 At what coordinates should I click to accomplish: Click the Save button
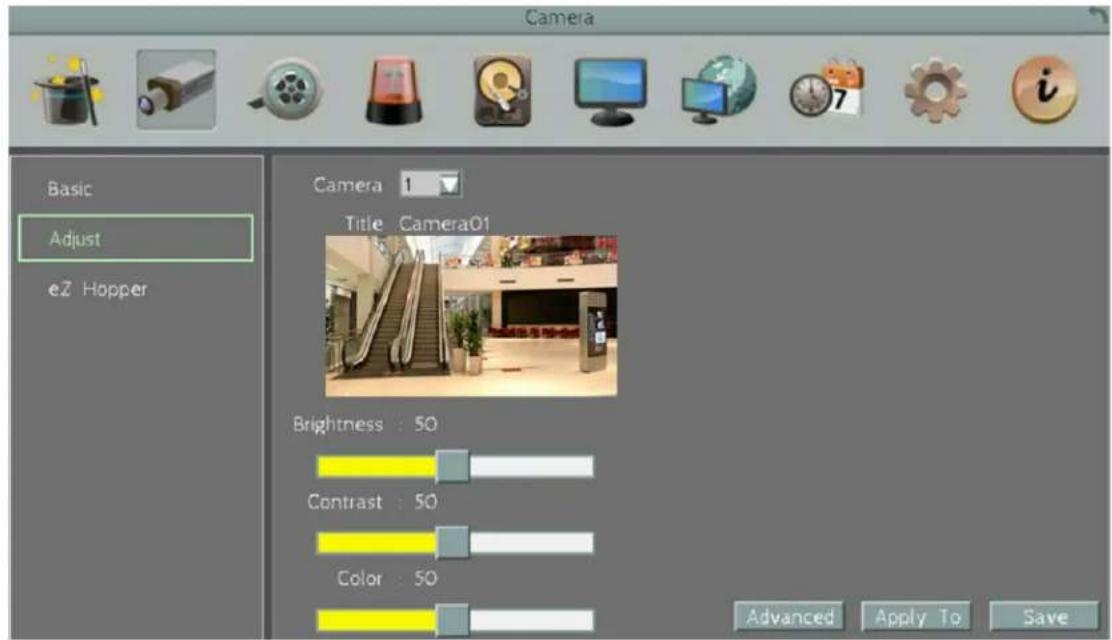(x=1045, y=616)
